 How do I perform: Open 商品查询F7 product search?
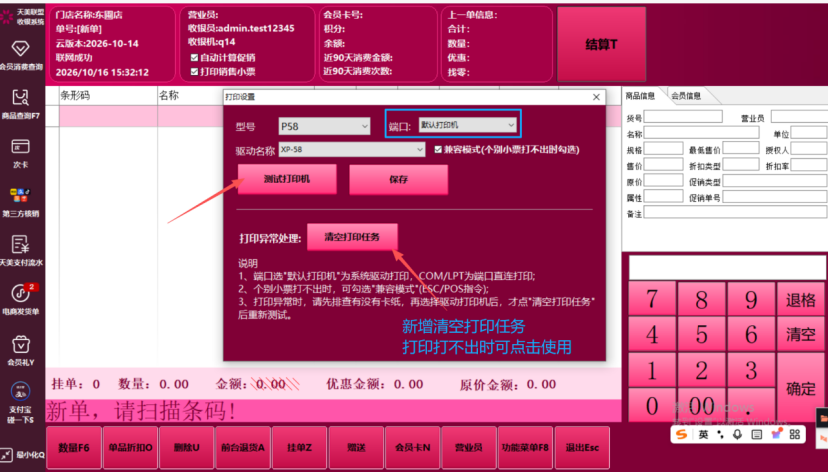point(21,104)
